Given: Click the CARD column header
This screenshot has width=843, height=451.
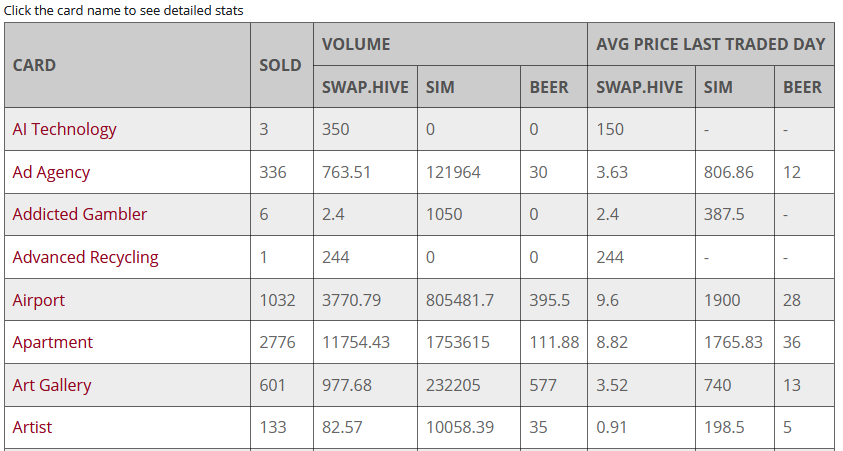Looking at the screenshot, I should pyautogui.click(x=34, y=65).
